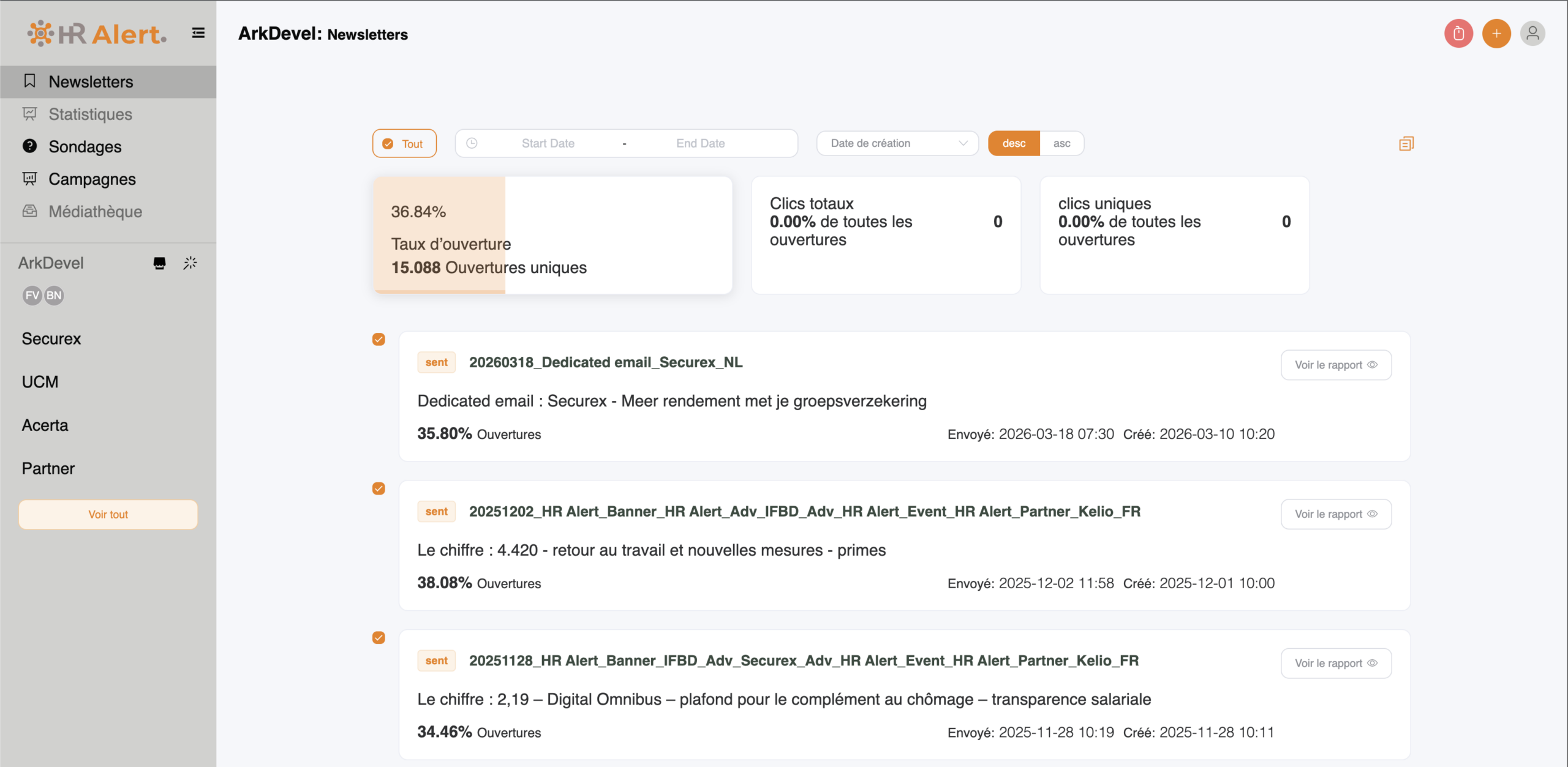
Task: Open the Date de création sort dropdown
Action: (x=897, y=143)
